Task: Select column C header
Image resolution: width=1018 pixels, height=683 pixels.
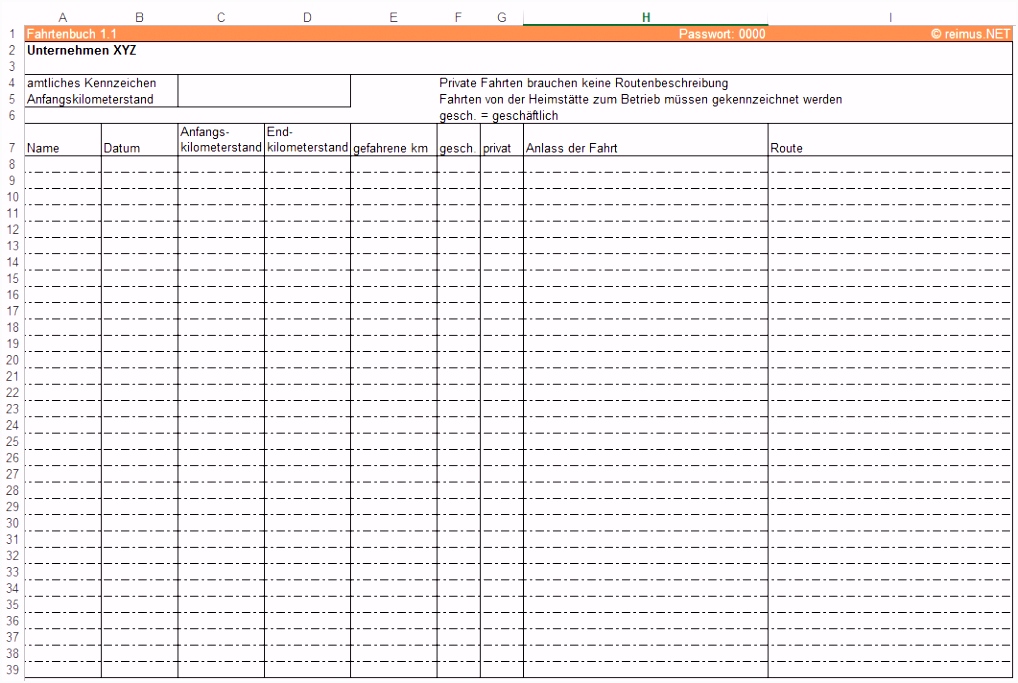Action: (x=221, y=18)
